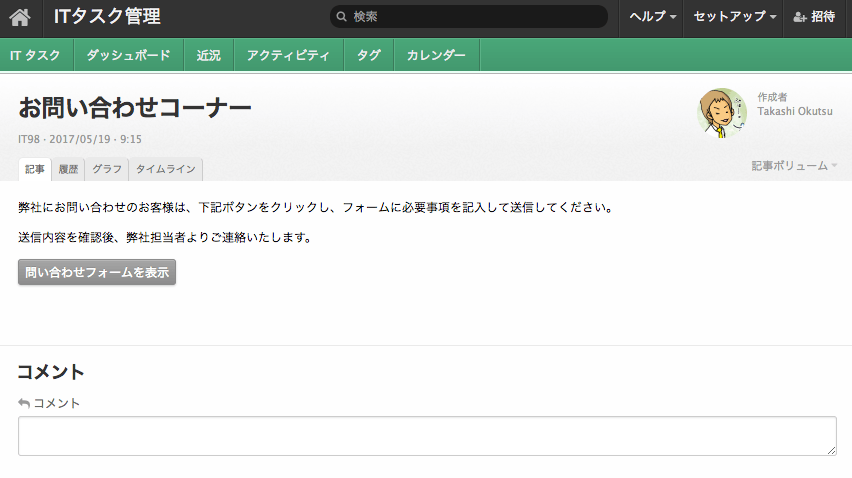
Task: Go to ダッシュボード in navigation bar
Action: 128,56
